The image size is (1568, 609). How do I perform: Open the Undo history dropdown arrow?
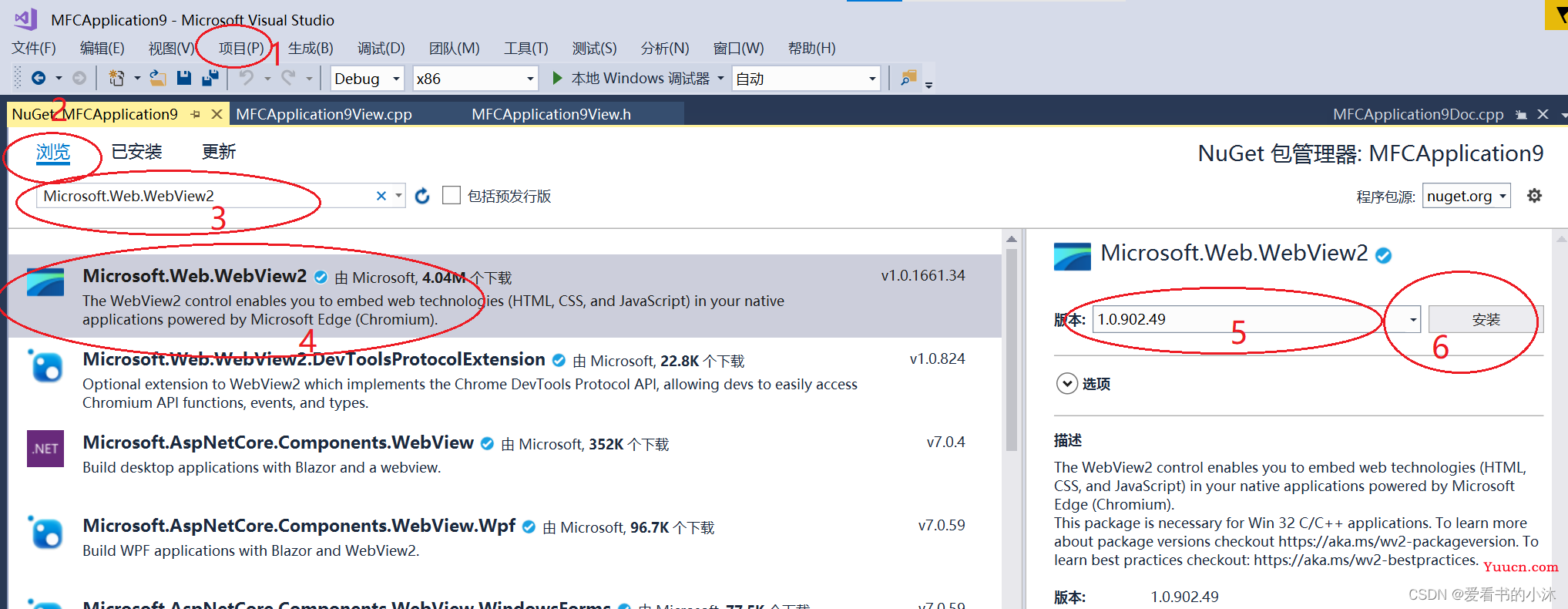(x=267, y=78)
